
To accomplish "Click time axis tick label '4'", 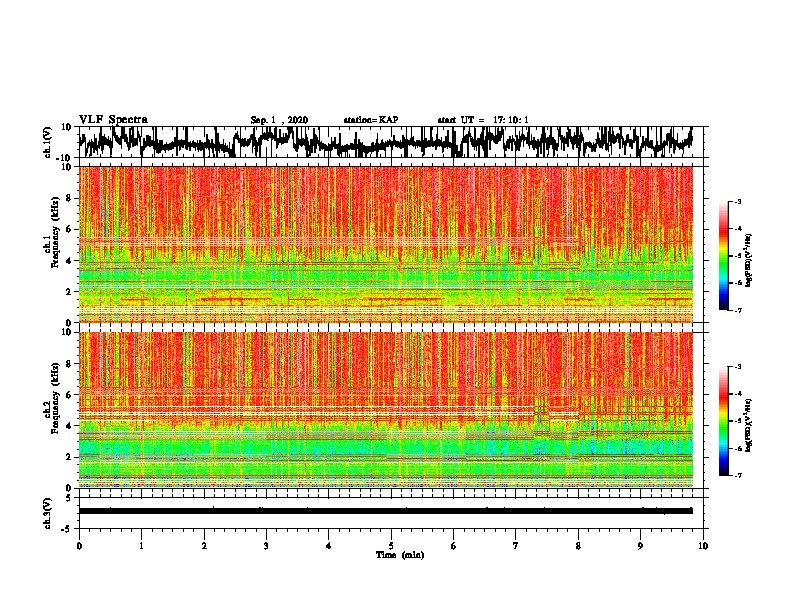I will 329,546.
